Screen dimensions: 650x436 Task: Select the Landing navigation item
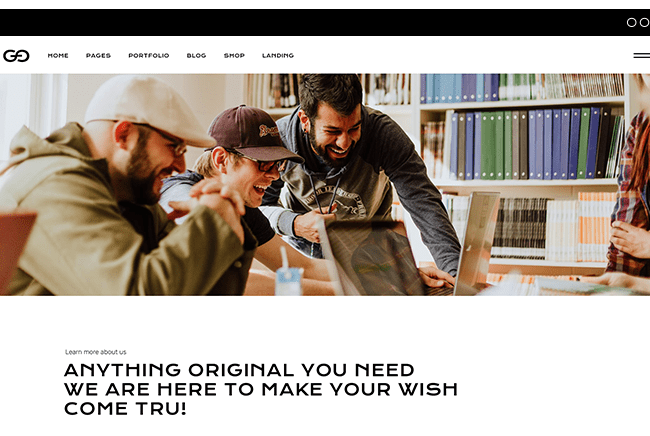point(278,56)
